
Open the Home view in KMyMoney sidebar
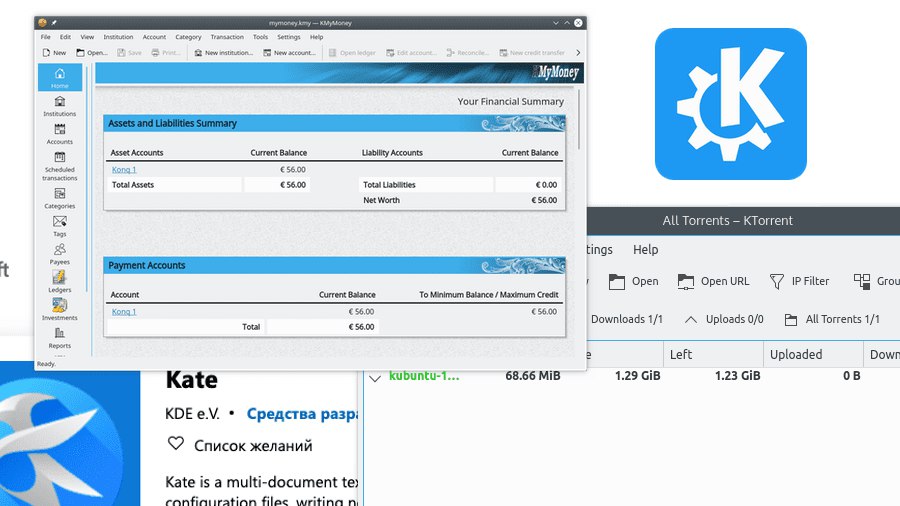[x=60, y=77]
